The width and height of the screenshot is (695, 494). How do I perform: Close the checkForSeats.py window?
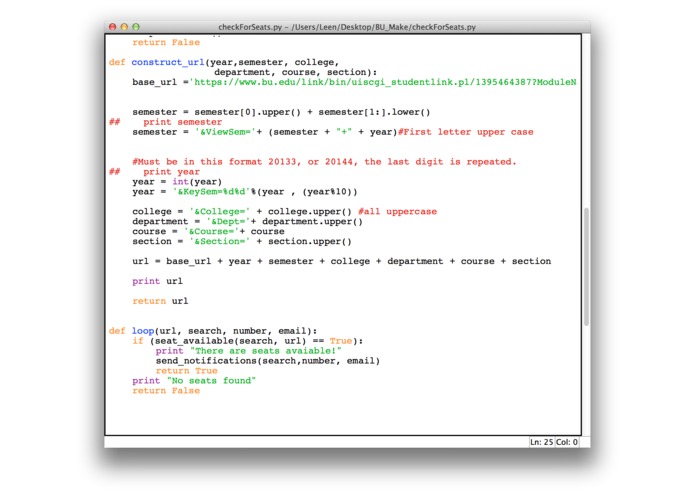tap(113, 27)
